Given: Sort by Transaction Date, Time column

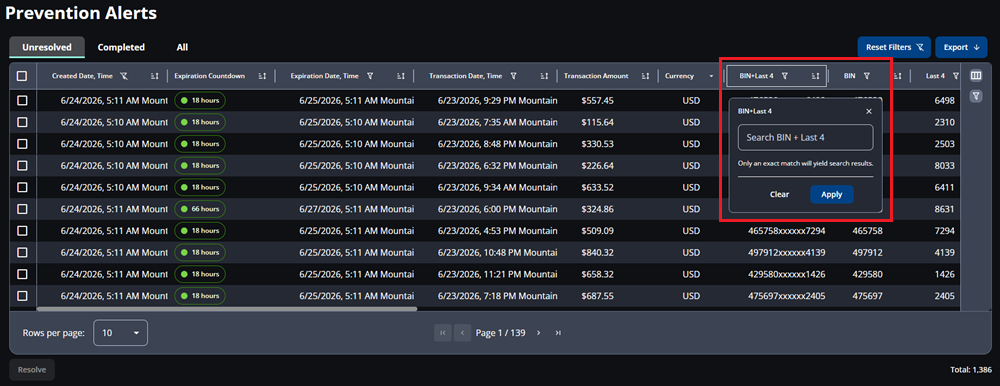Looking at the screenshot, I should 544,76.
